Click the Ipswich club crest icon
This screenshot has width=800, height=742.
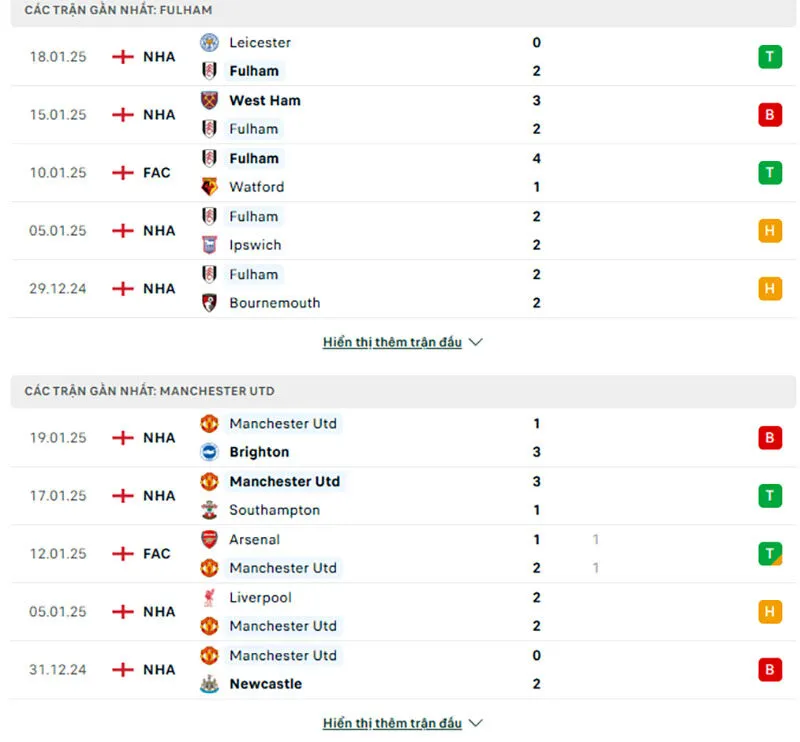[x=209, y=245]
